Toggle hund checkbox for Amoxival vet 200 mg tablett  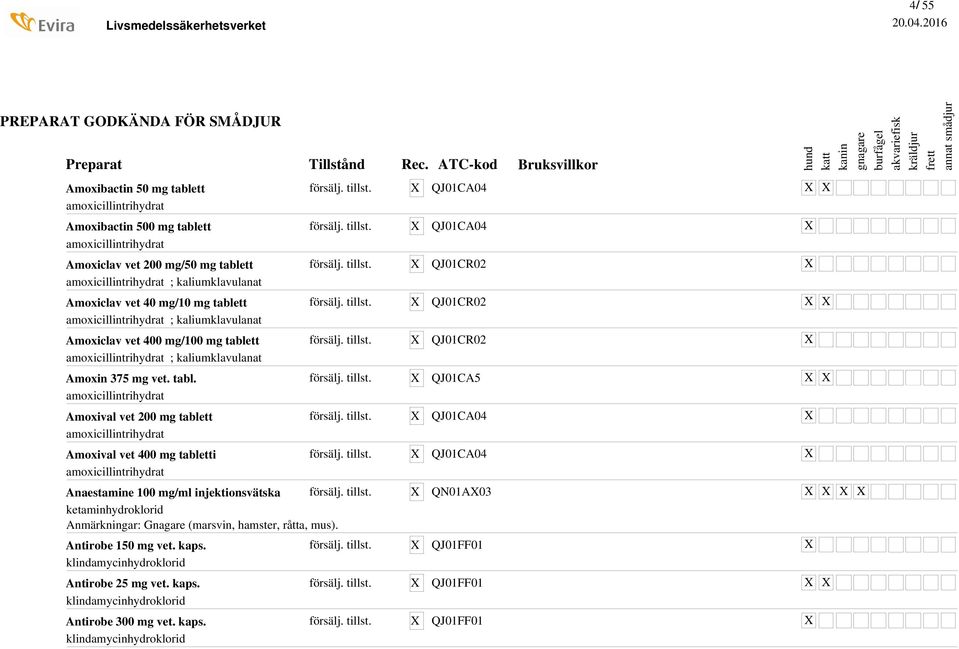tap(809, 415)
